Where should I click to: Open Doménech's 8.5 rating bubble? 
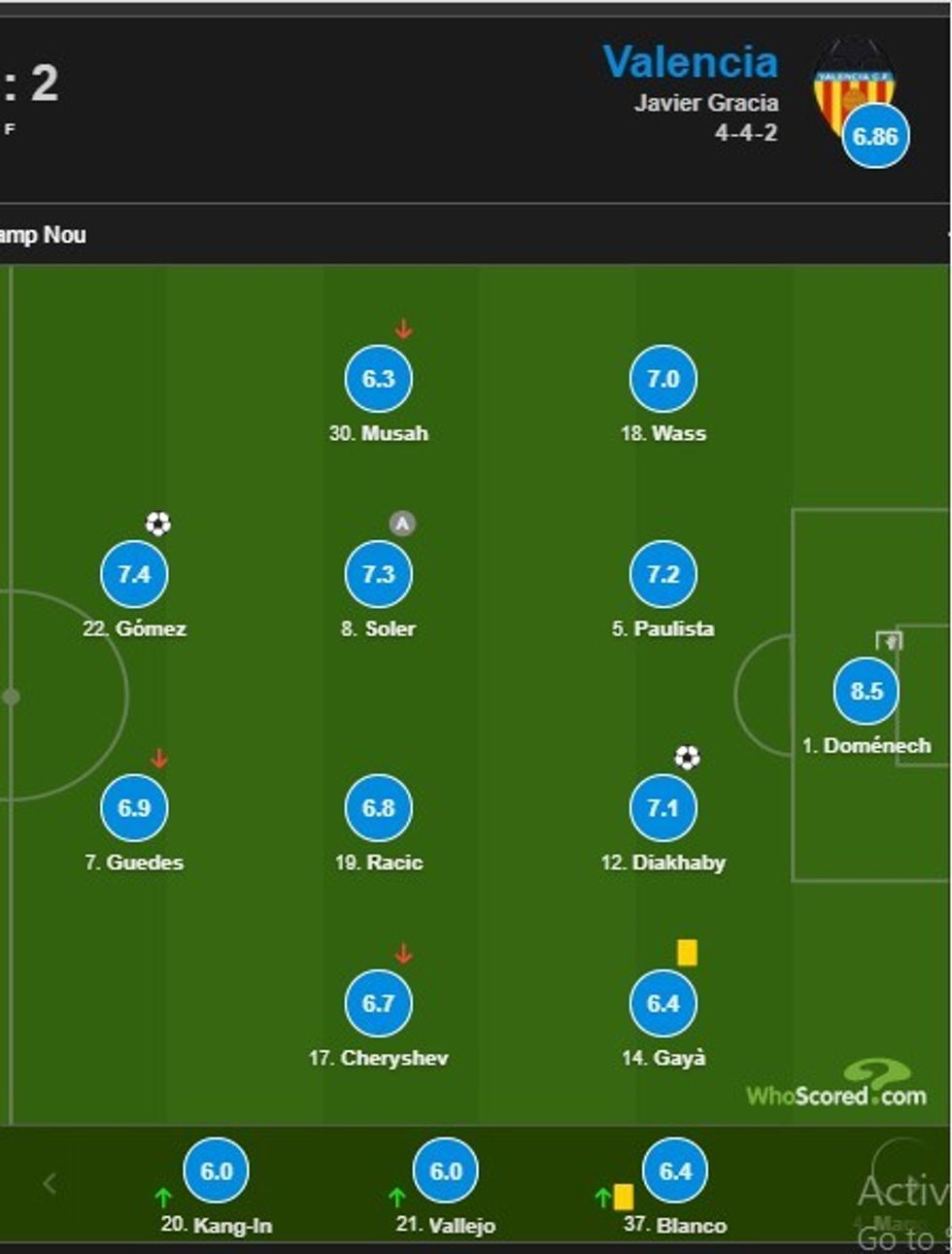(x=867, y=692)
